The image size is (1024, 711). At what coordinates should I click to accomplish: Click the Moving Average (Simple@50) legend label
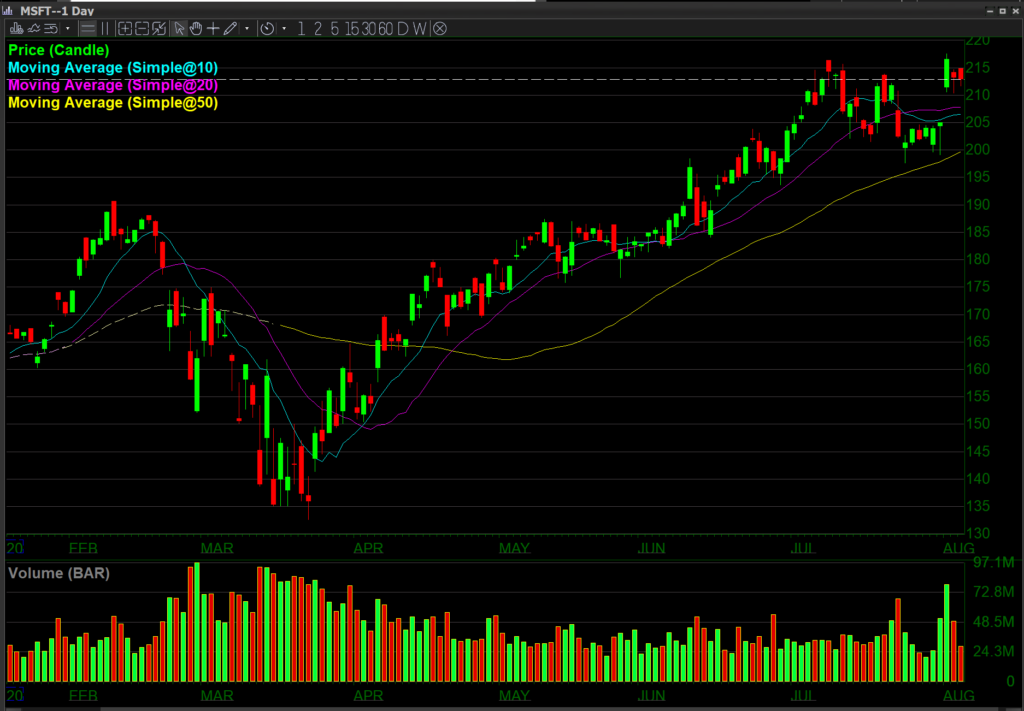tap(112, 103)
